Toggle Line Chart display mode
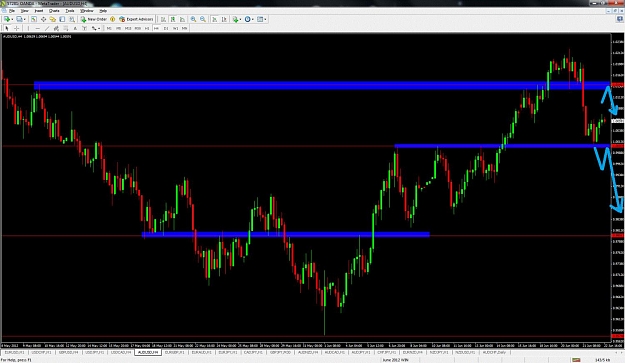 coord(183,19)
